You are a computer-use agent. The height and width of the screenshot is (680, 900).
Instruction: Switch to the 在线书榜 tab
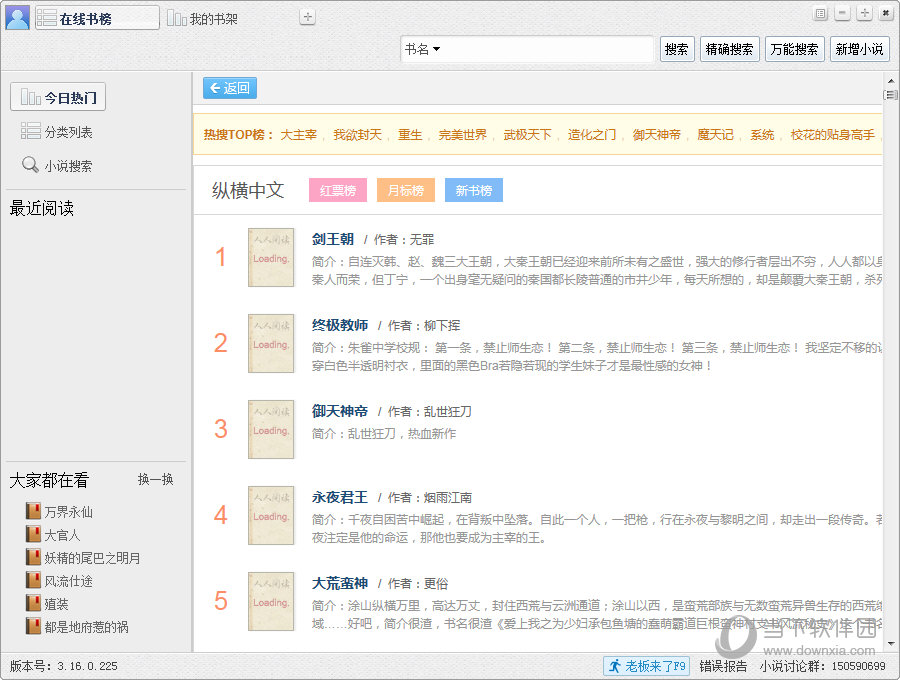pyautogui.click(x=97, y=18)
